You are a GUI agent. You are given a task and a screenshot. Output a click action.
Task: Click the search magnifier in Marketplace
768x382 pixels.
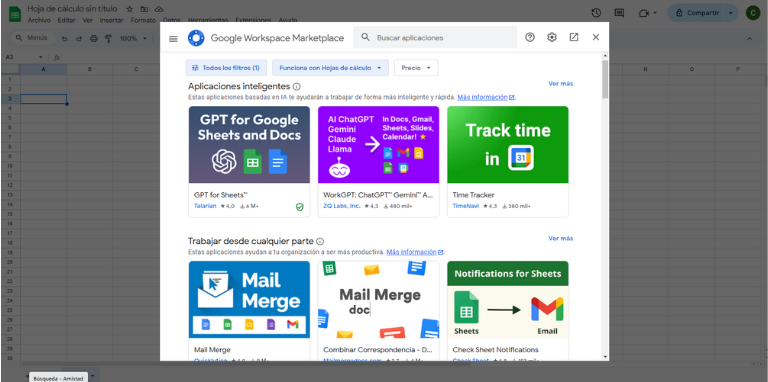(x=365, y=37)
